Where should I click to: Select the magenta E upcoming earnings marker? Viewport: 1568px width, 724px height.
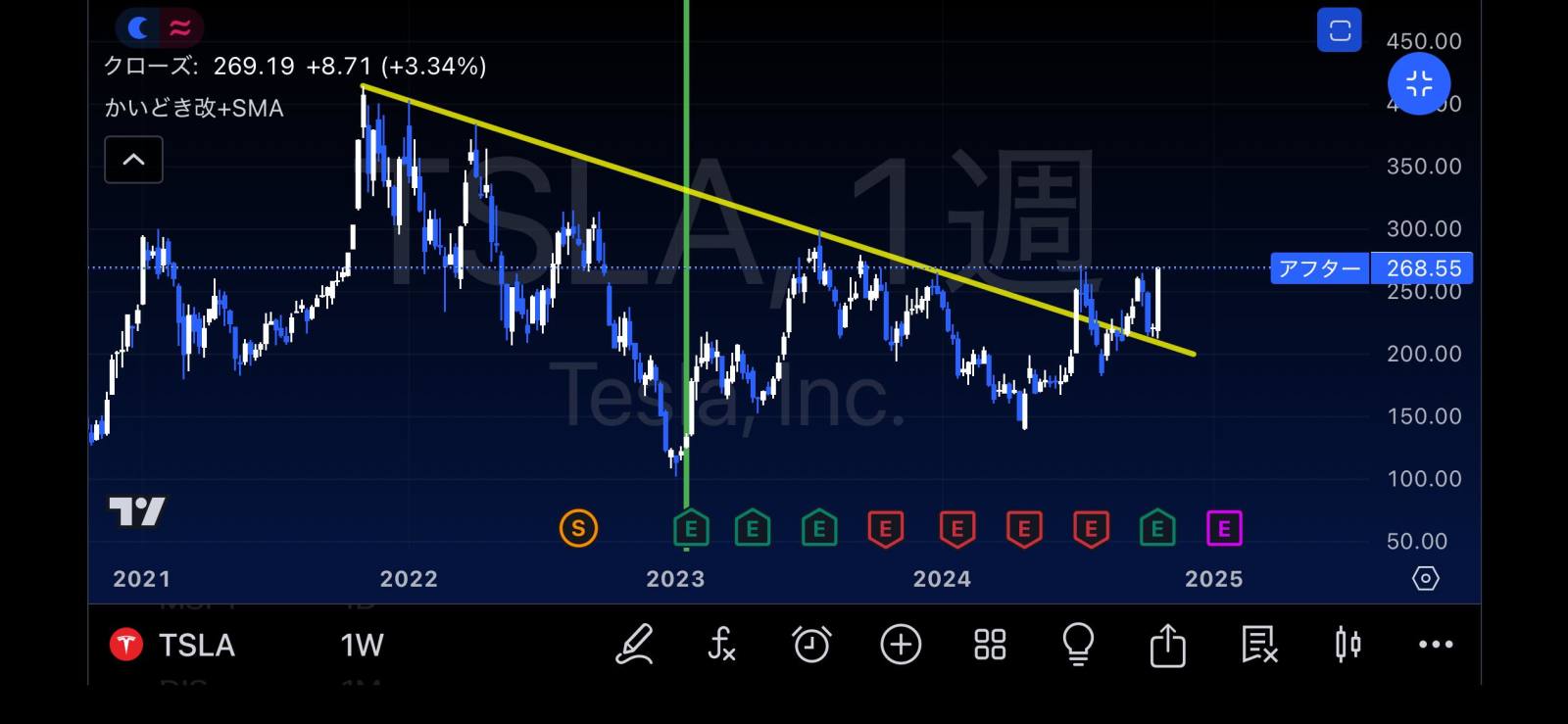[x=1224, y=529]
